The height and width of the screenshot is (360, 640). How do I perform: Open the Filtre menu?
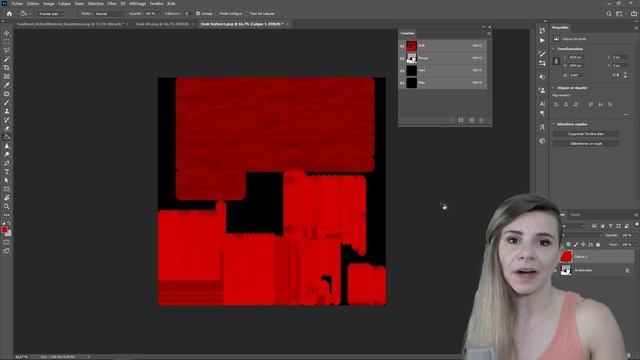point(112,3)
